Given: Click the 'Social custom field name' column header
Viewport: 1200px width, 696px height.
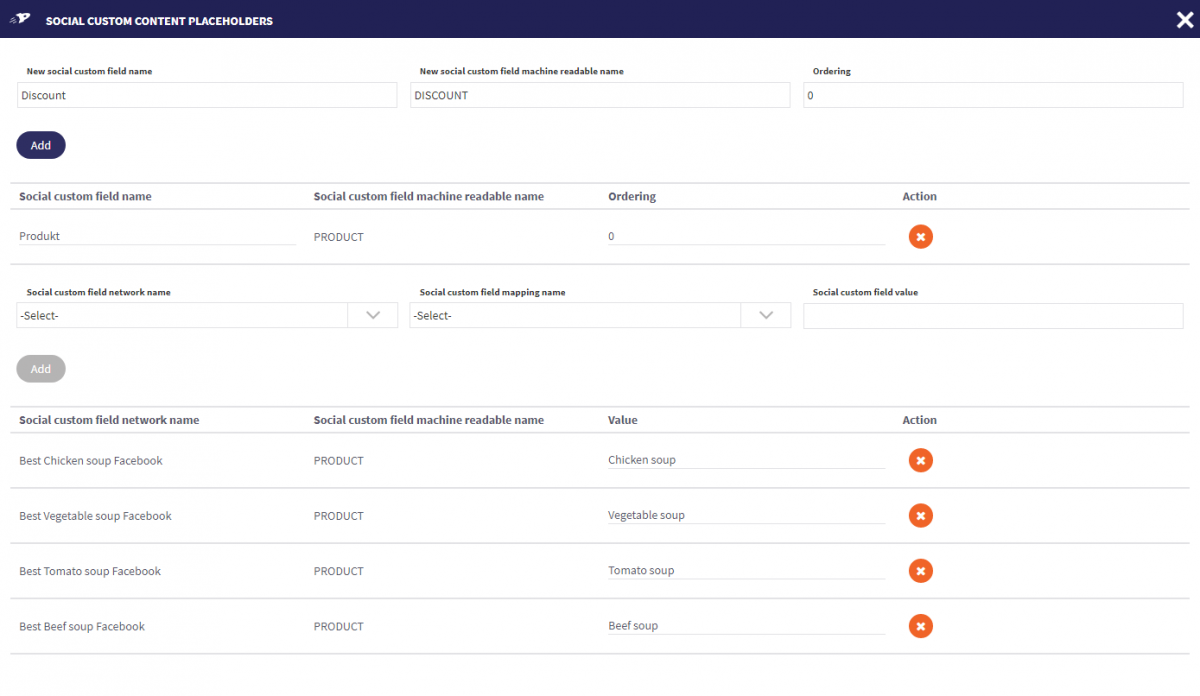Looking at the screenshot, I should [85, 196].
